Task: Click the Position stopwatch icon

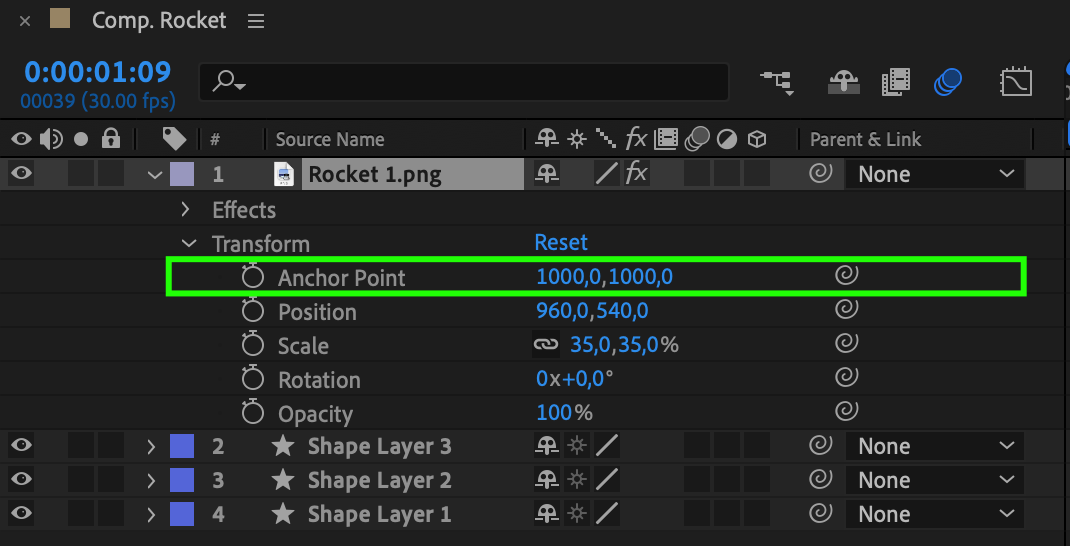Action: coord(253,311)
